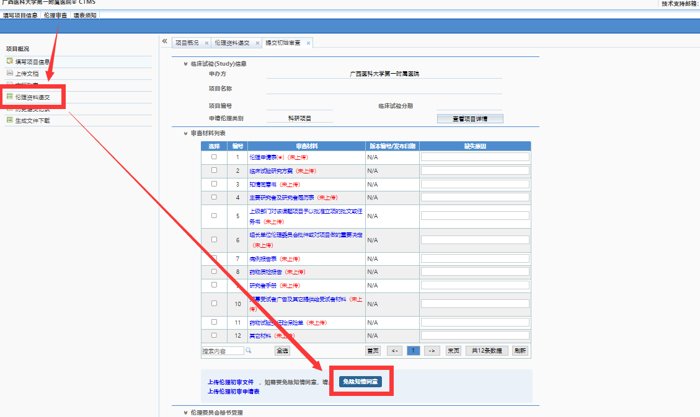700x417 pixels.
Task: Tick the checkbox for row 4
Action: (213, 197)
